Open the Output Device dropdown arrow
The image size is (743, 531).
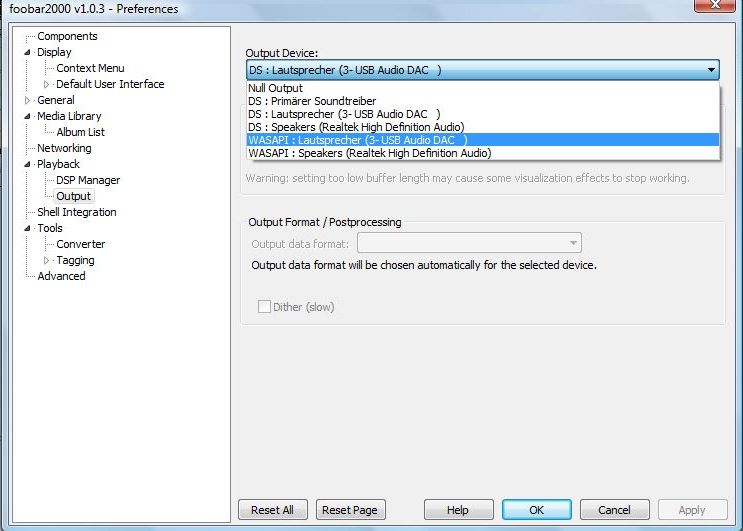[711, 70]
